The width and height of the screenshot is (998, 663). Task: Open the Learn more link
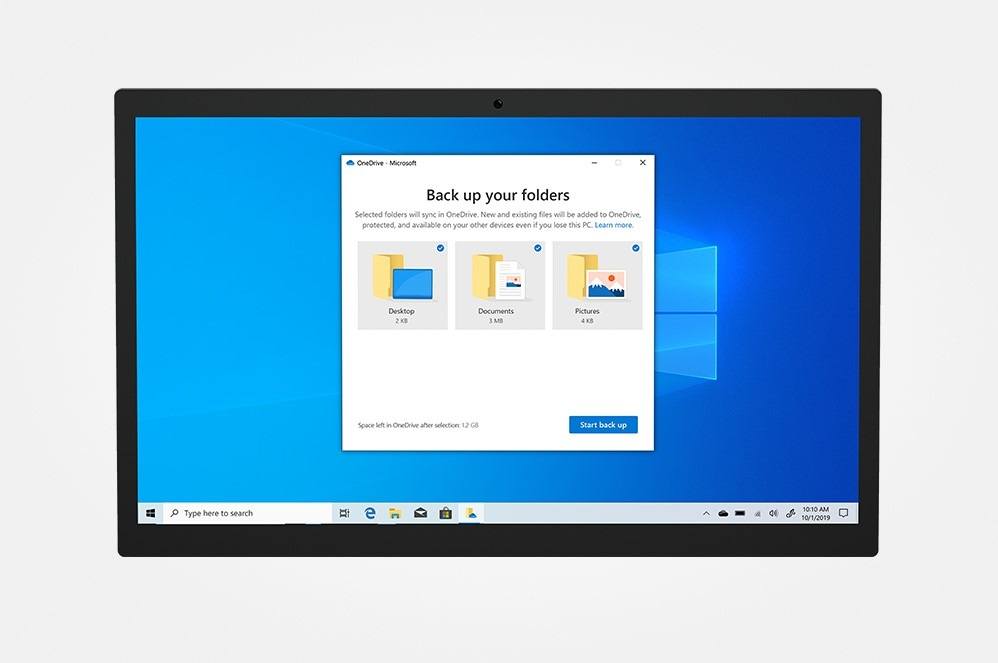pyautogui.click(x=614, y=225)
